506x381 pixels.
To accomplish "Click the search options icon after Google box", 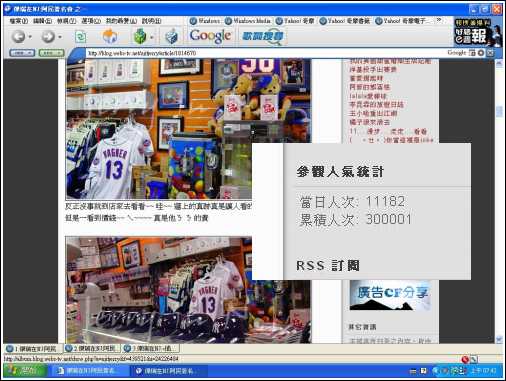I will point(472,53).
